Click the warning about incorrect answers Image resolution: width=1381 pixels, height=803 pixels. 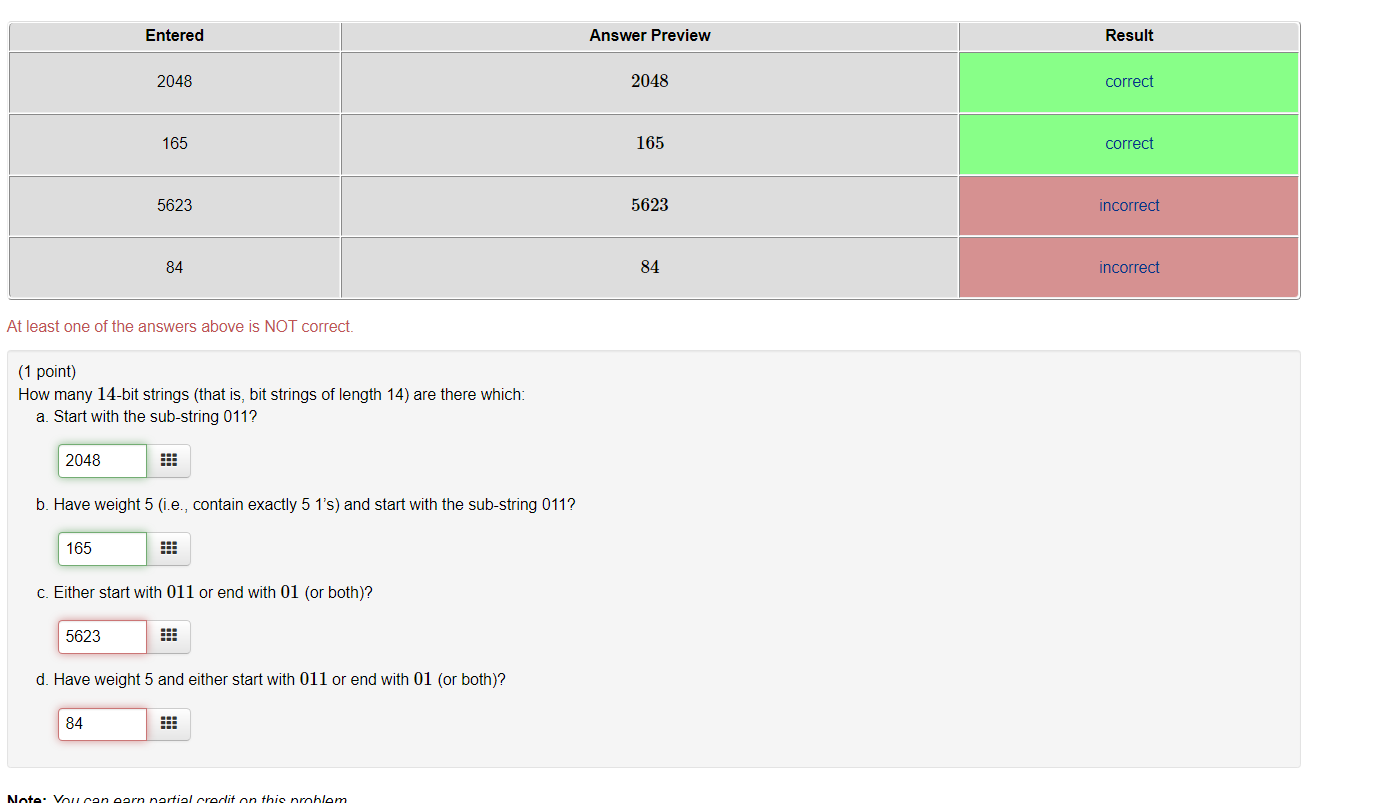coord(180,326)
